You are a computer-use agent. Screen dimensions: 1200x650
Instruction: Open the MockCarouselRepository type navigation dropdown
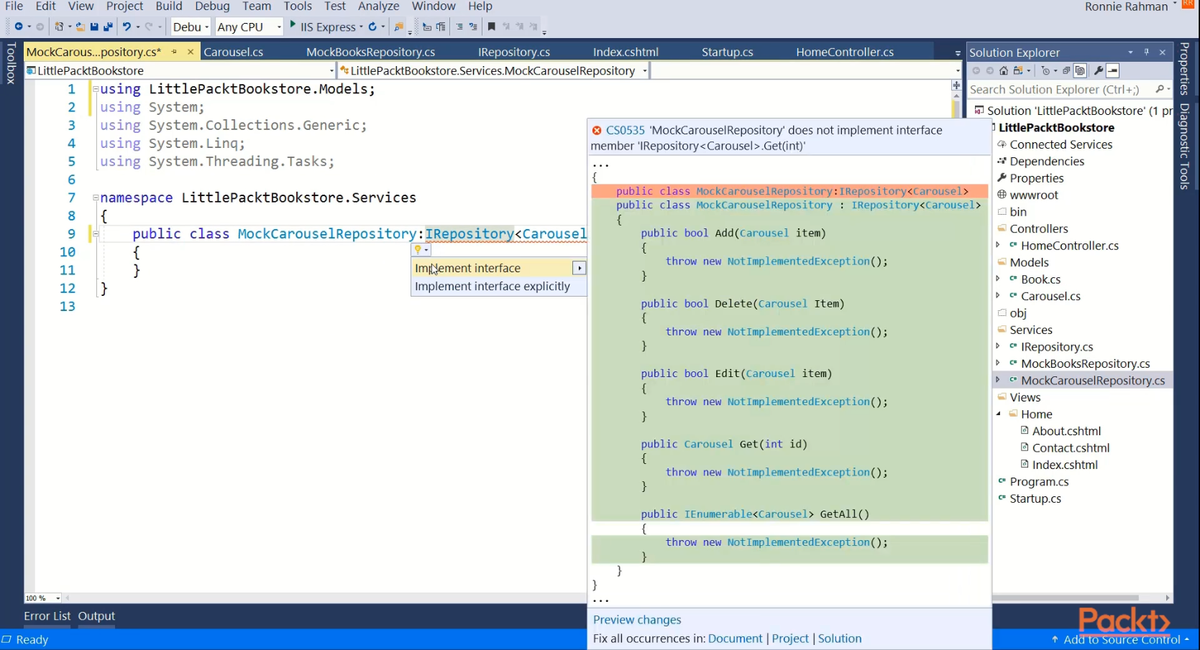point(645,71)
